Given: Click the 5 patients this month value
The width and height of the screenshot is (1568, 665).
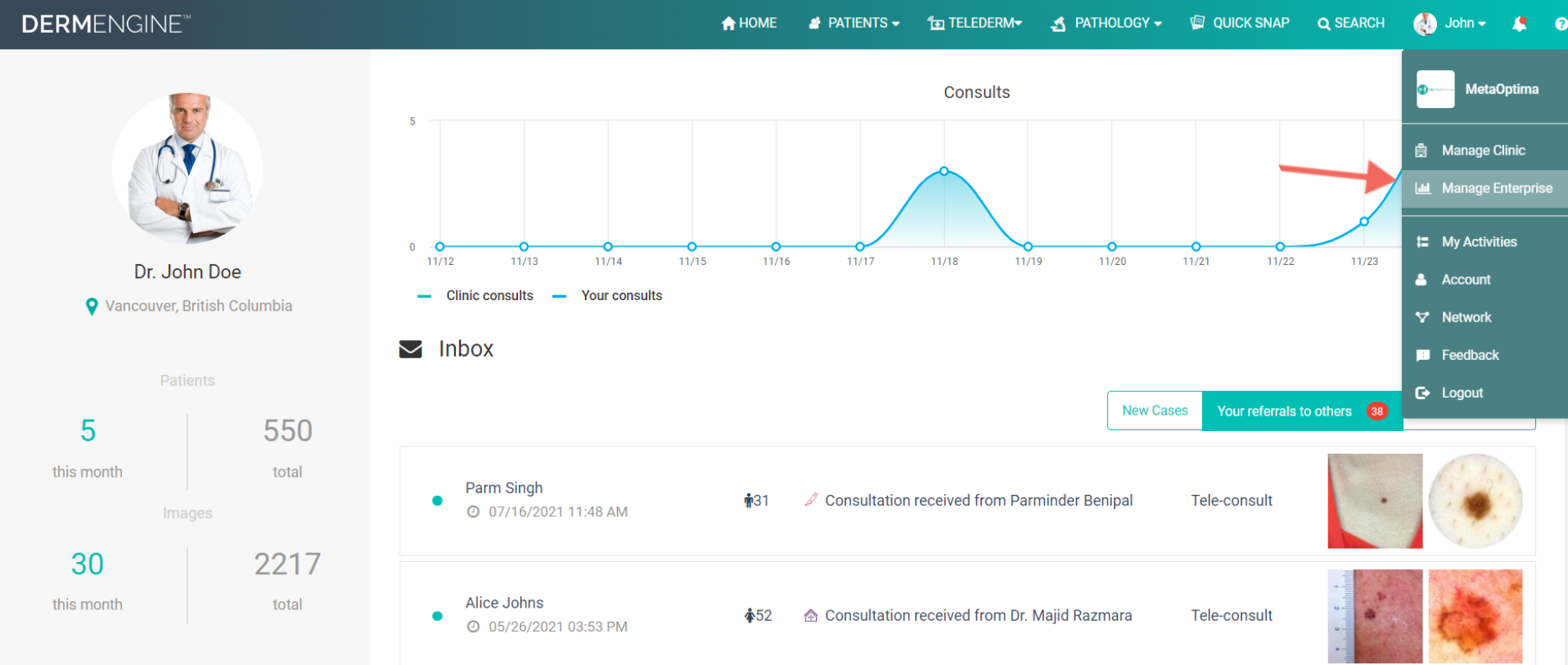Looking at the screenshot, I should click(88, 431).
